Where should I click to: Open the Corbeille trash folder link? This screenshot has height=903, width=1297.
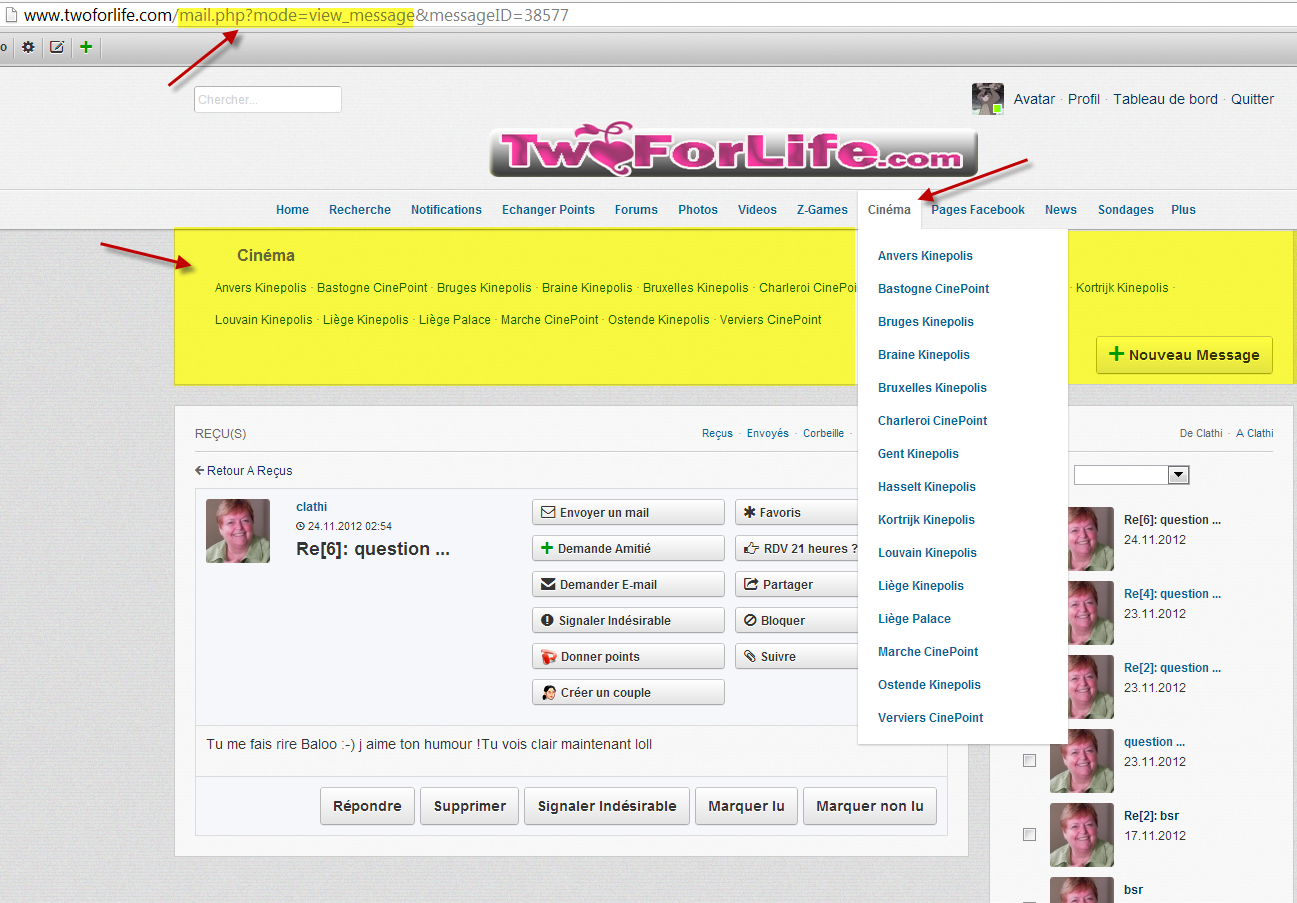(x=824, y=434)
